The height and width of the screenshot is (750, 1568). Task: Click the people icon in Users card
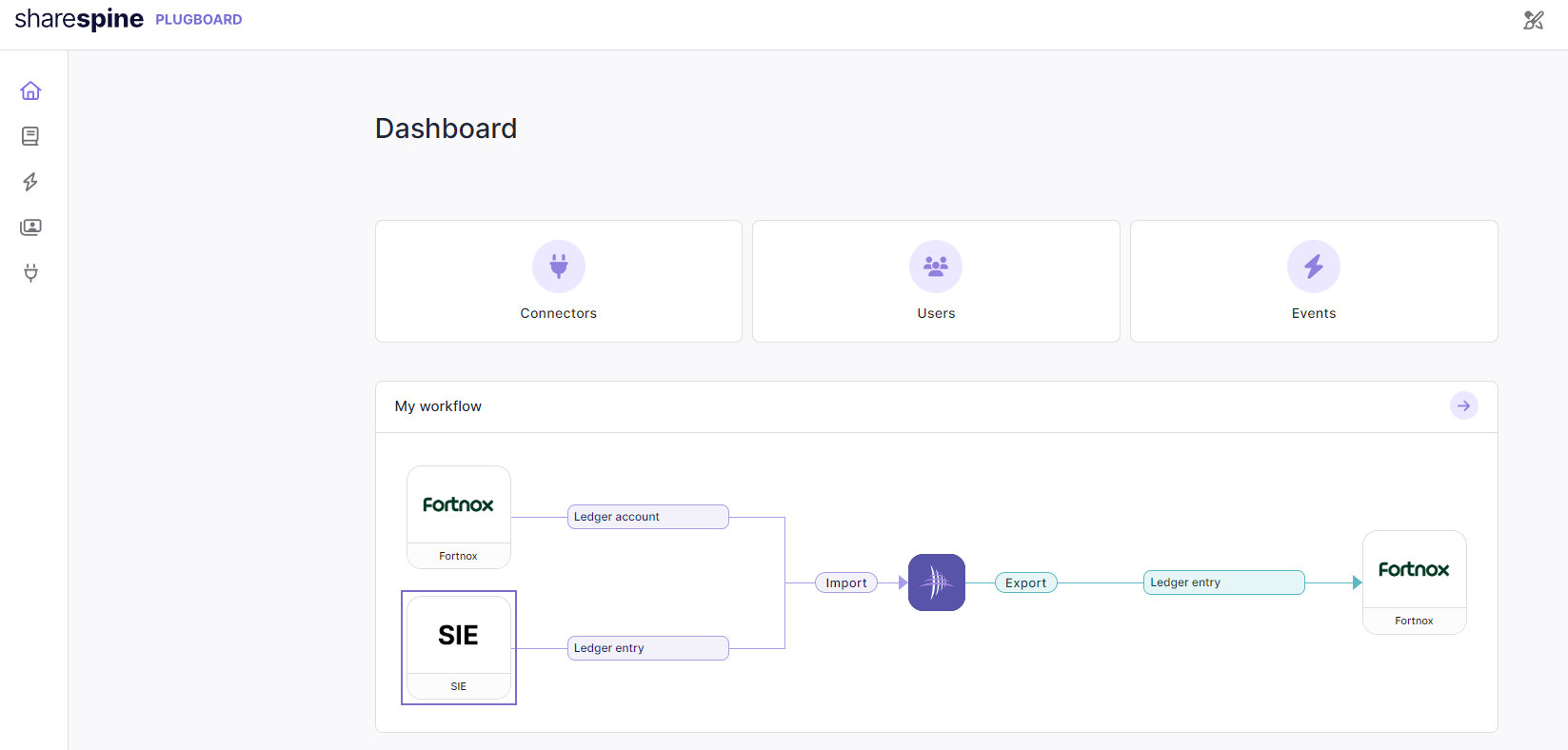pyautogui.click(x=936, y=266)
